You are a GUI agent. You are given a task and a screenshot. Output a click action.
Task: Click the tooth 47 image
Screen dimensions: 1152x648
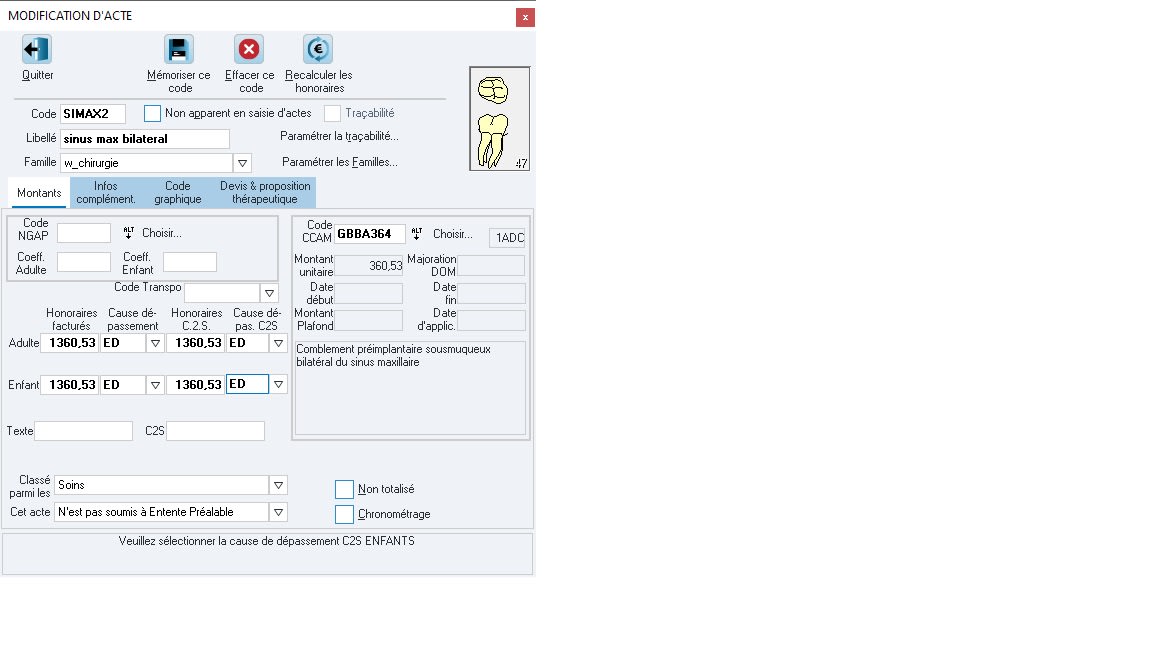499,119
